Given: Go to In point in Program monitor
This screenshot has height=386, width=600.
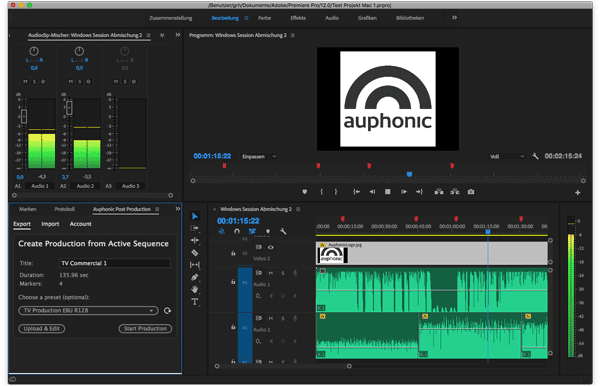Looking at the screenshot, I should pos(356,192).
